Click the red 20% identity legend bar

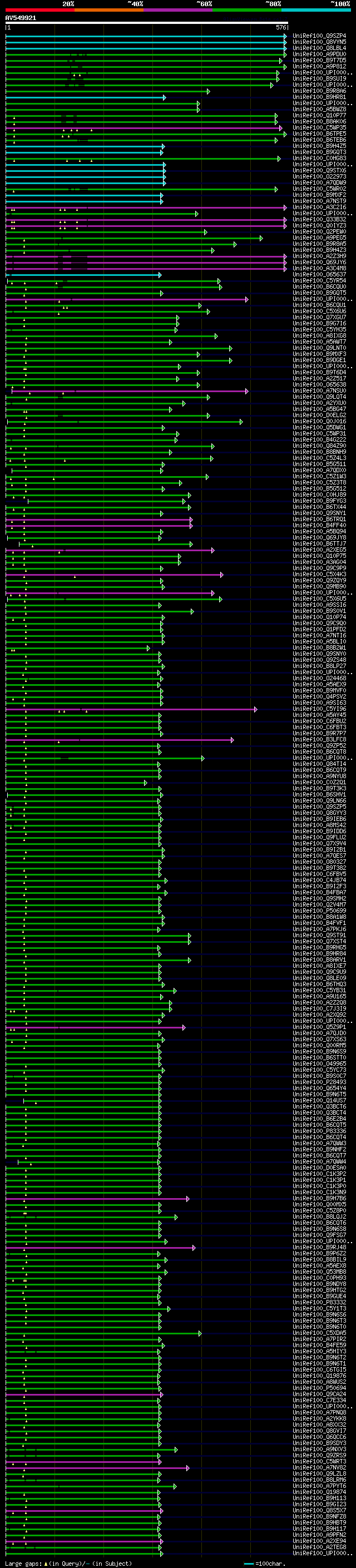pyautogui.click(x=40, y=10)
